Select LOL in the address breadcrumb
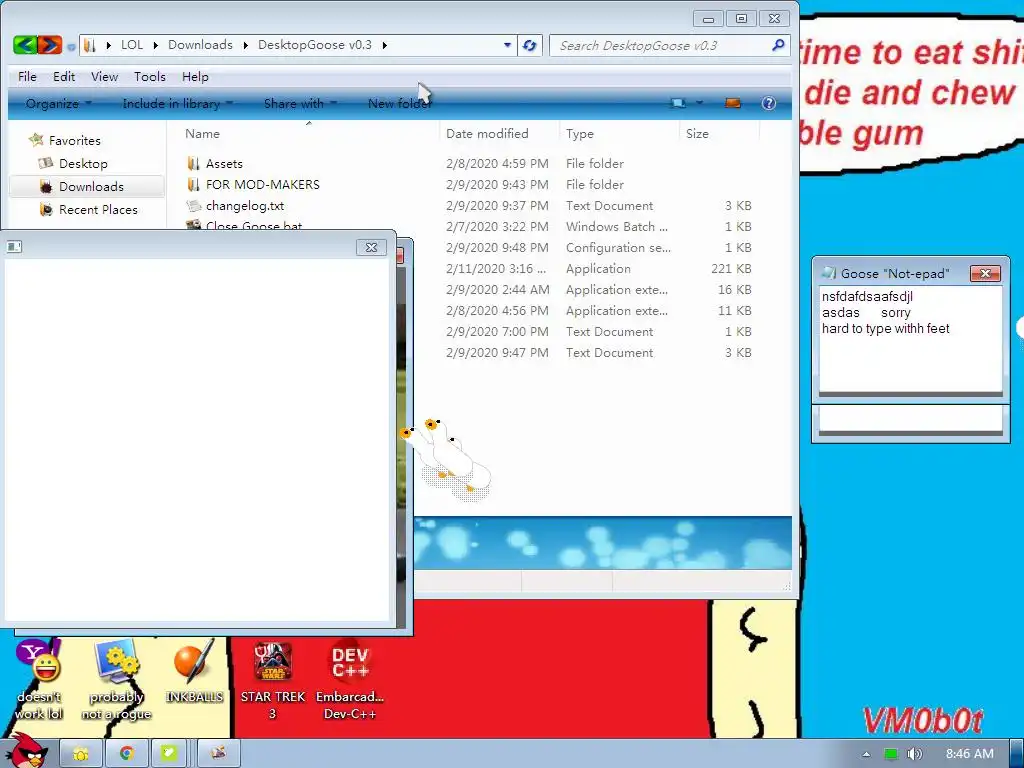This screenshot has width=1024, height=768. click(x=132, y=45)
